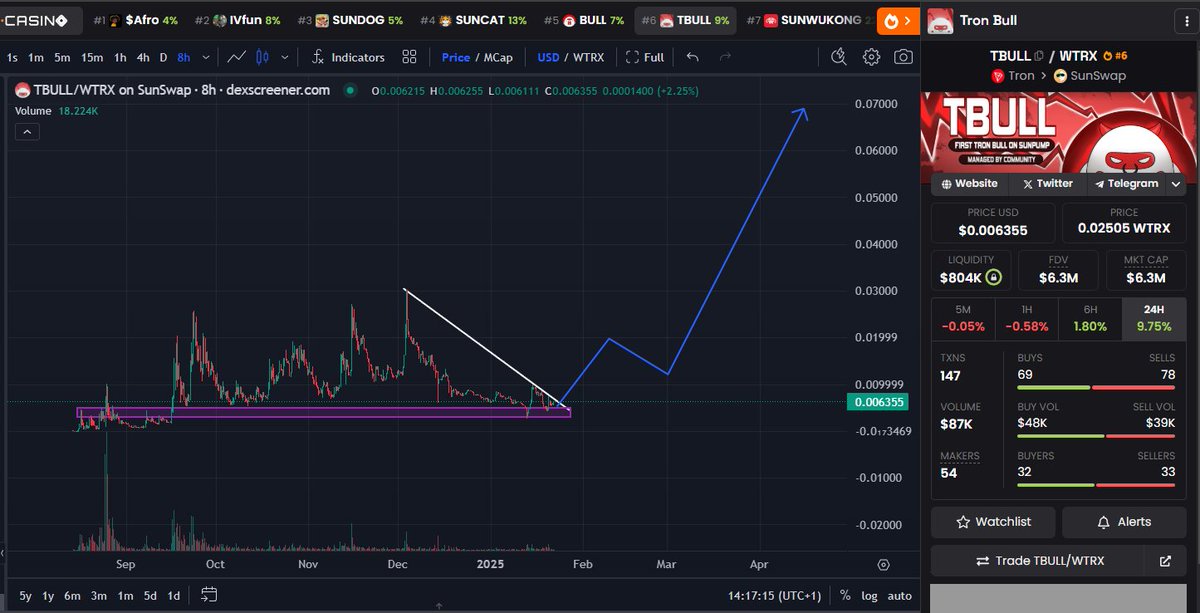1200x613 pixels.
Task: Select the 24H change stat tab
Action: 1154,318
